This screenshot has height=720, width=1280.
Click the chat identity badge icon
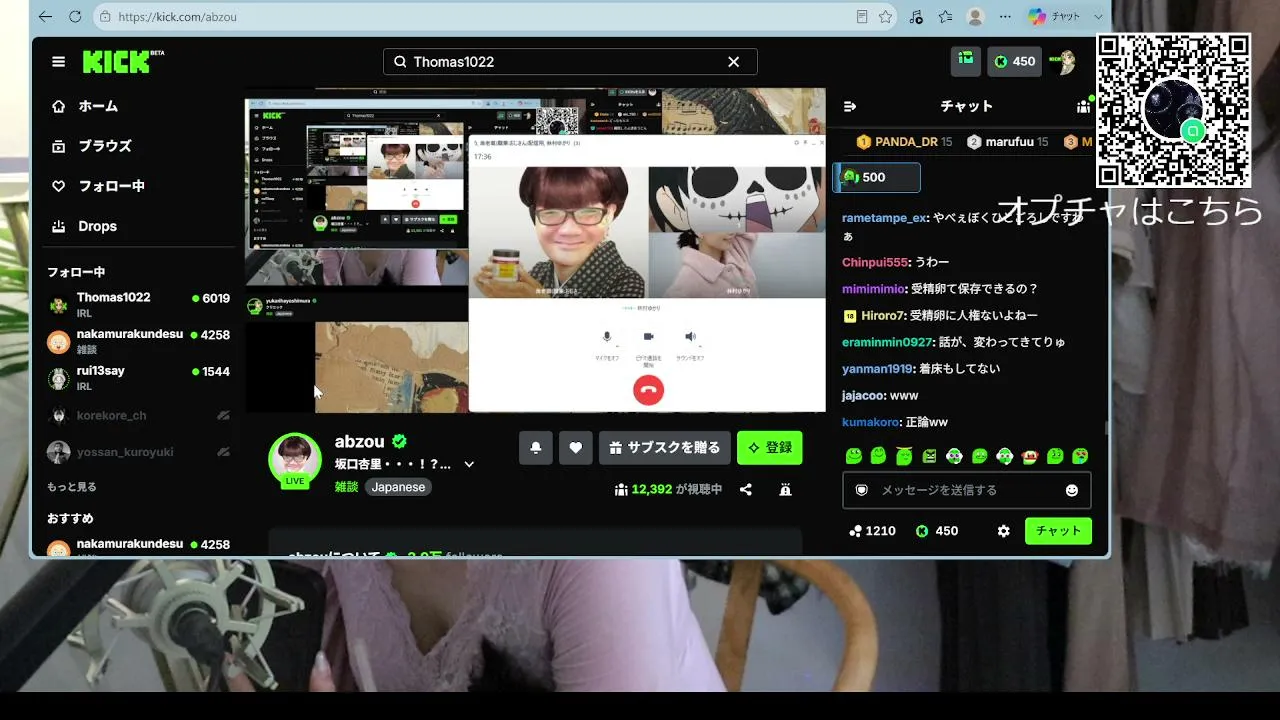[x=861, y=490]
